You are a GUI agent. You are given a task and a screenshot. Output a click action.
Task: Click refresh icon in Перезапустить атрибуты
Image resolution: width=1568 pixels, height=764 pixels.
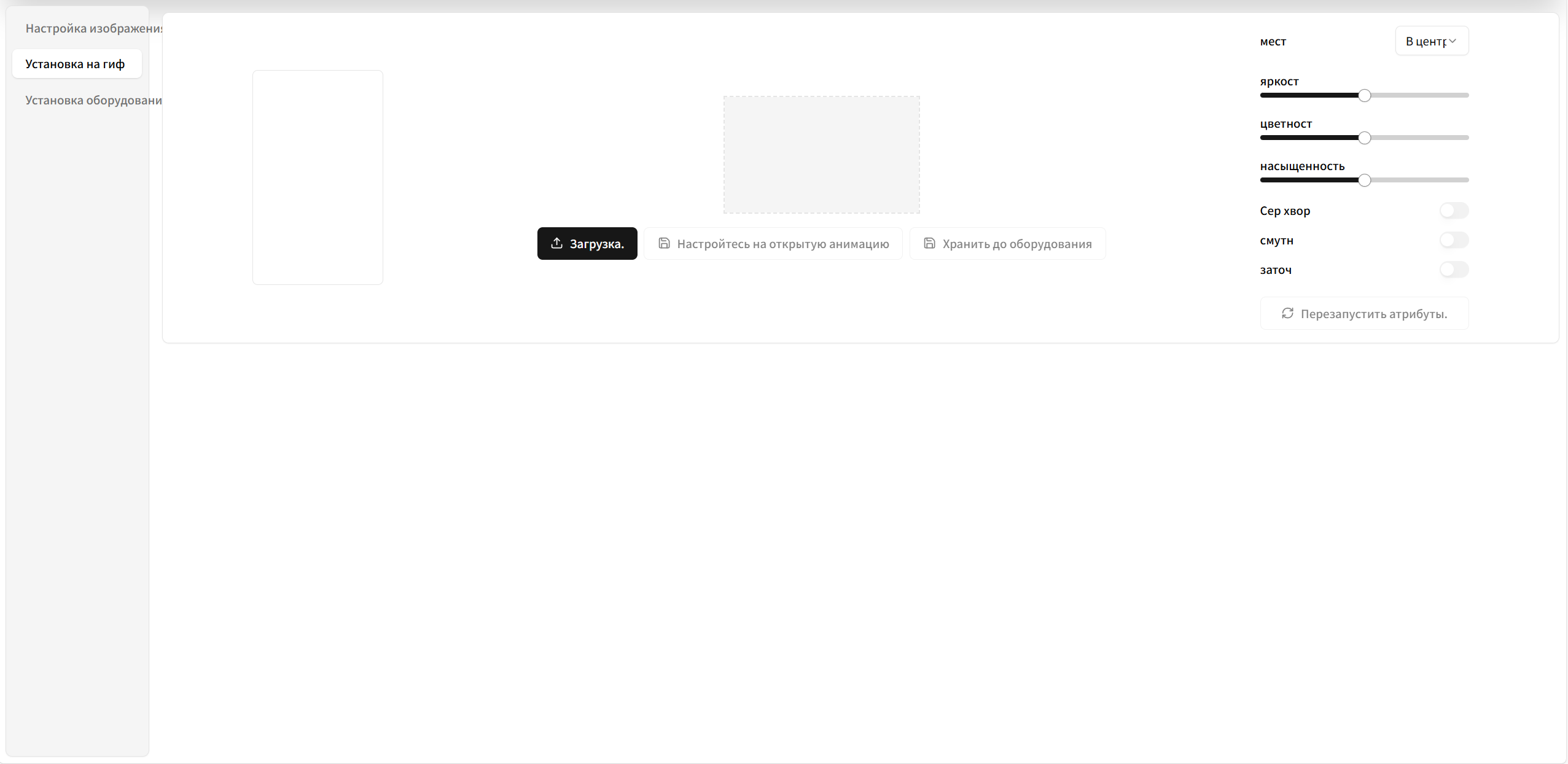[x=1287, y=313]
